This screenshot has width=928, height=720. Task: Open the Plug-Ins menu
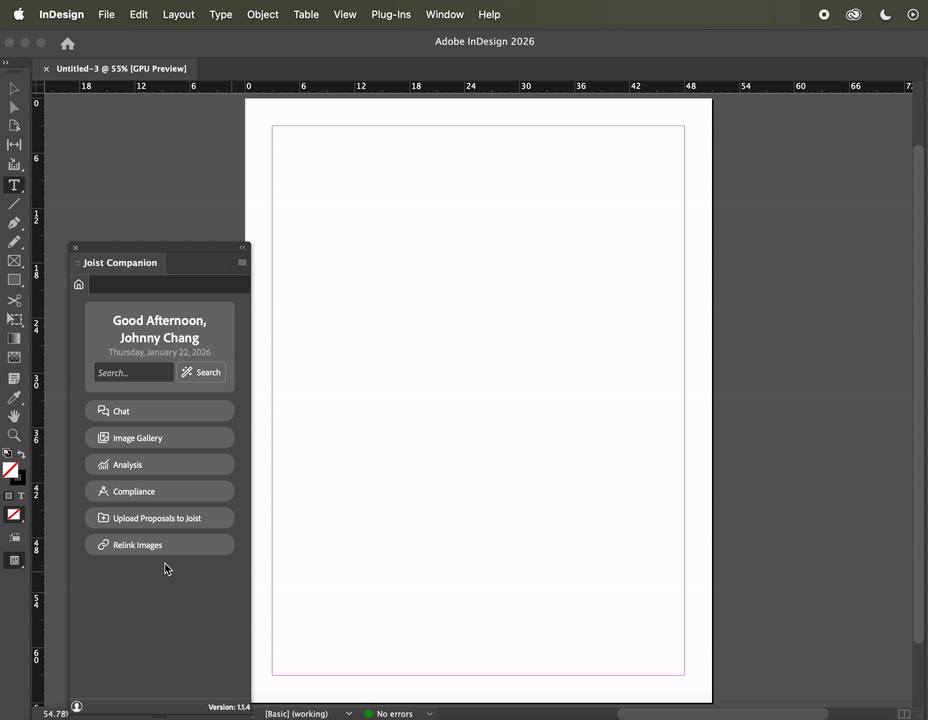pyautogui.click(x=391, y=15)
